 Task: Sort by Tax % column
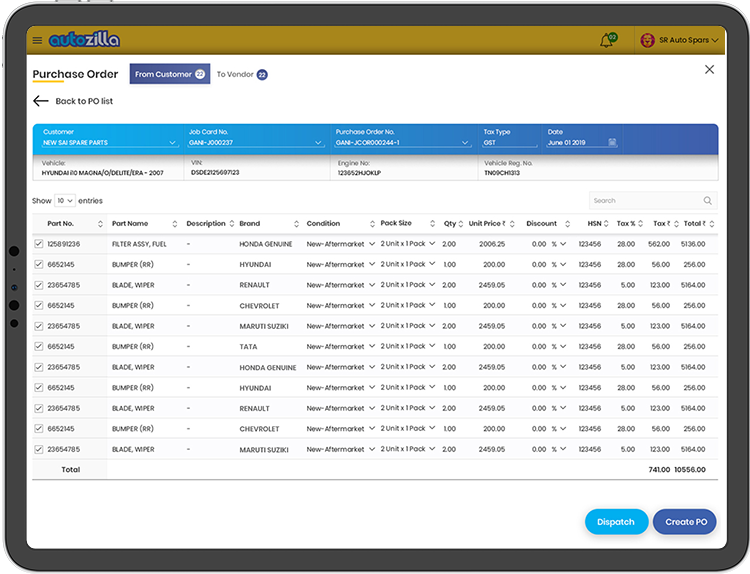coord(640,223)
